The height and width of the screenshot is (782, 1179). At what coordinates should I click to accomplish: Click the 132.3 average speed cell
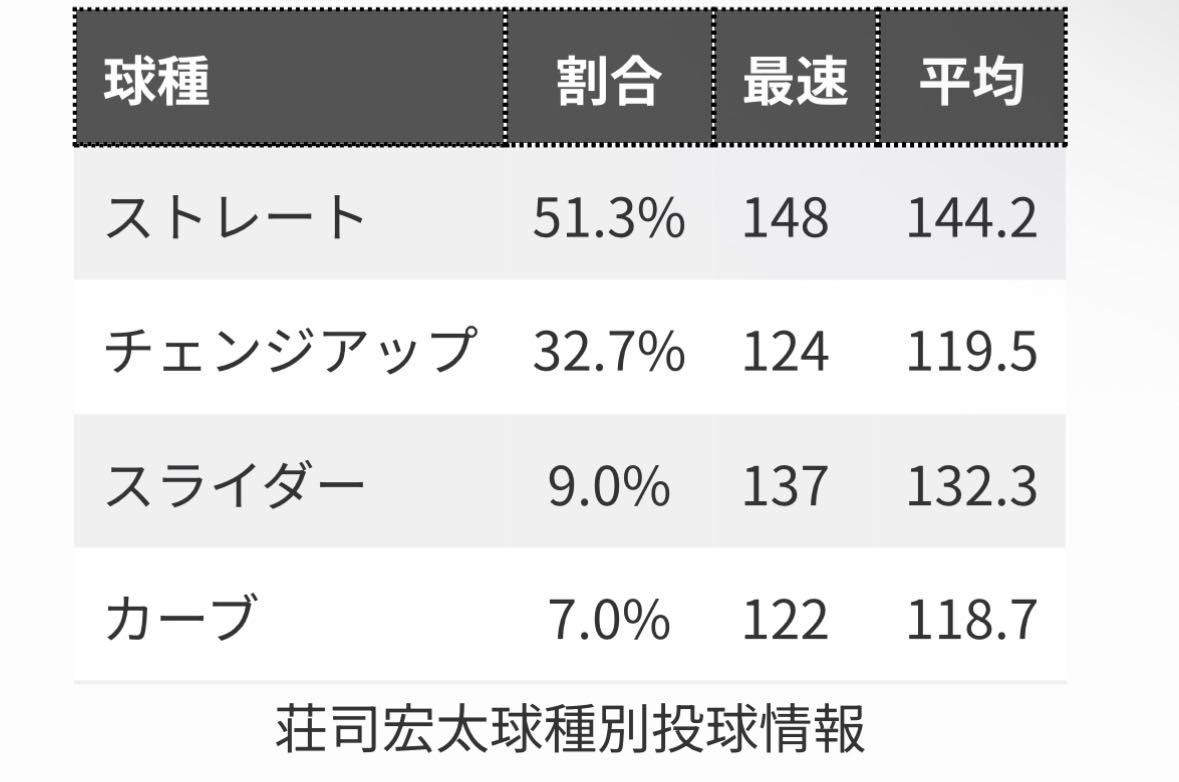click(971, 485)
